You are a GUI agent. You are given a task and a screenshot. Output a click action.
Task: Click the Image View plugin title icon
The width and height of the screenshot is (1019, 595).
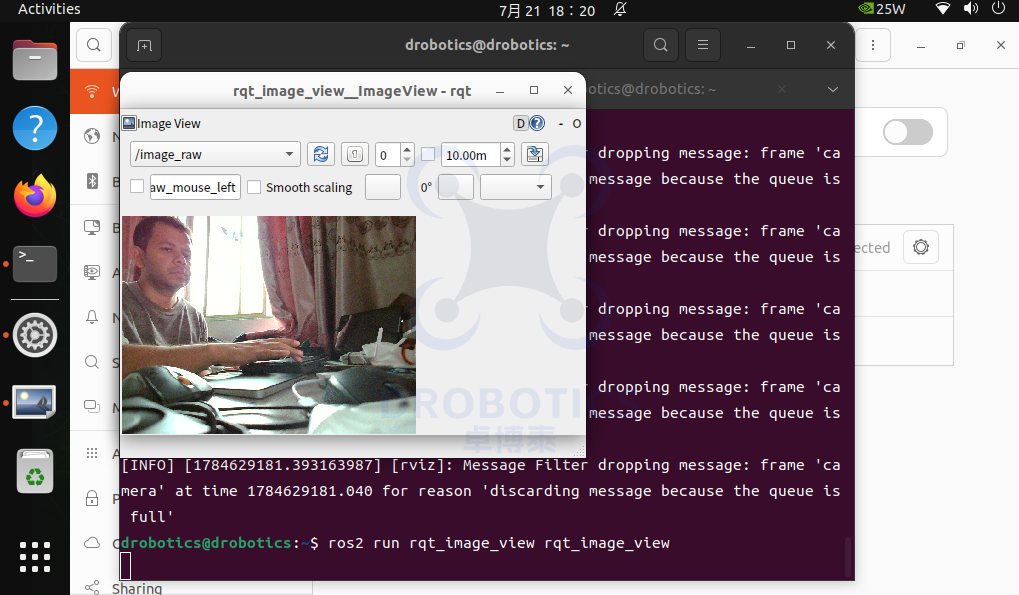pos(129,123)
